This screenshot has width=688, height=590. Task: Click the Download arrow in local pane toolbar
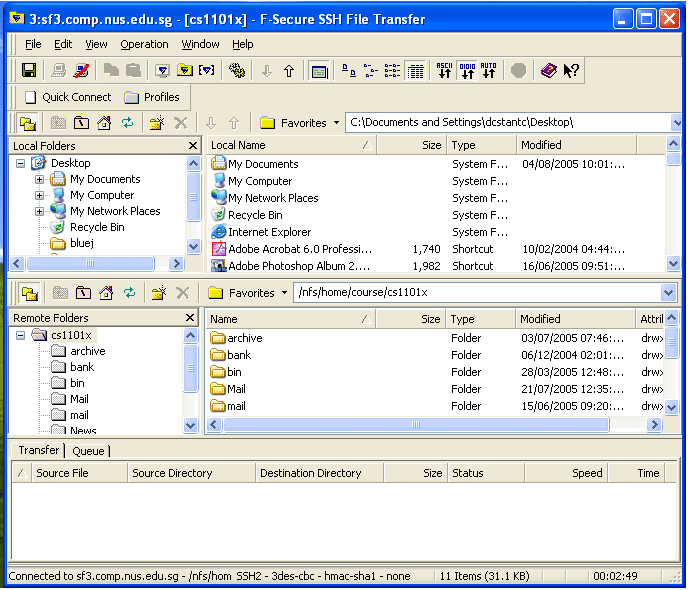(x=211, y=123)
